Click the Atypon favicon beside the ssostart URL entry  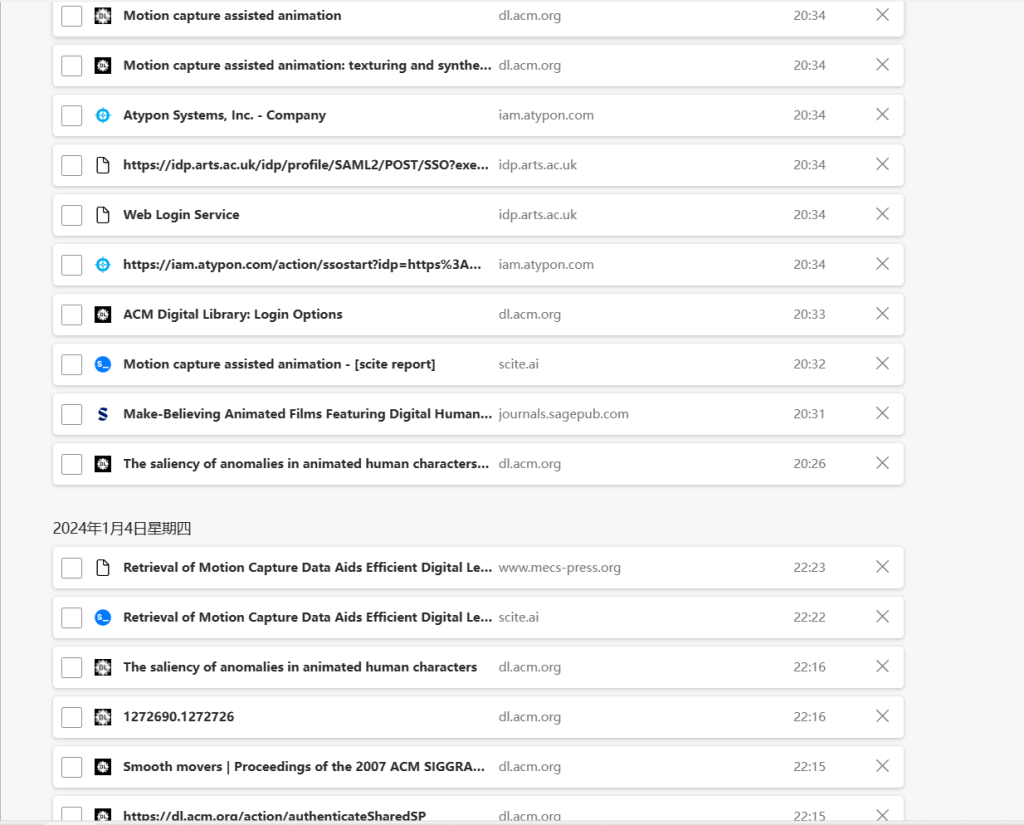pos(103,265)
